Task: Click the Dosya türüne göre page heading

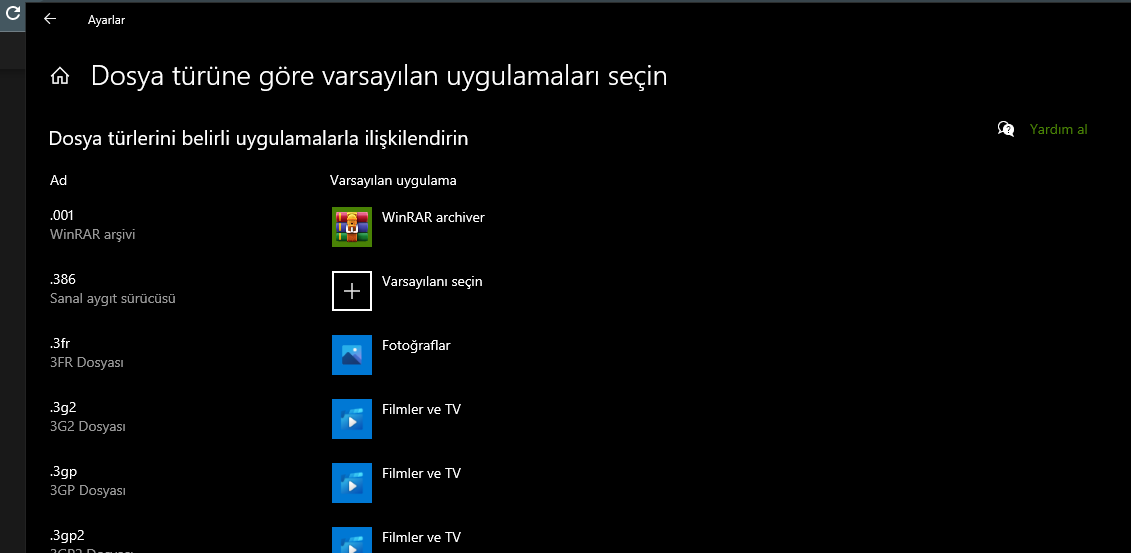Action: click(379, 76)
